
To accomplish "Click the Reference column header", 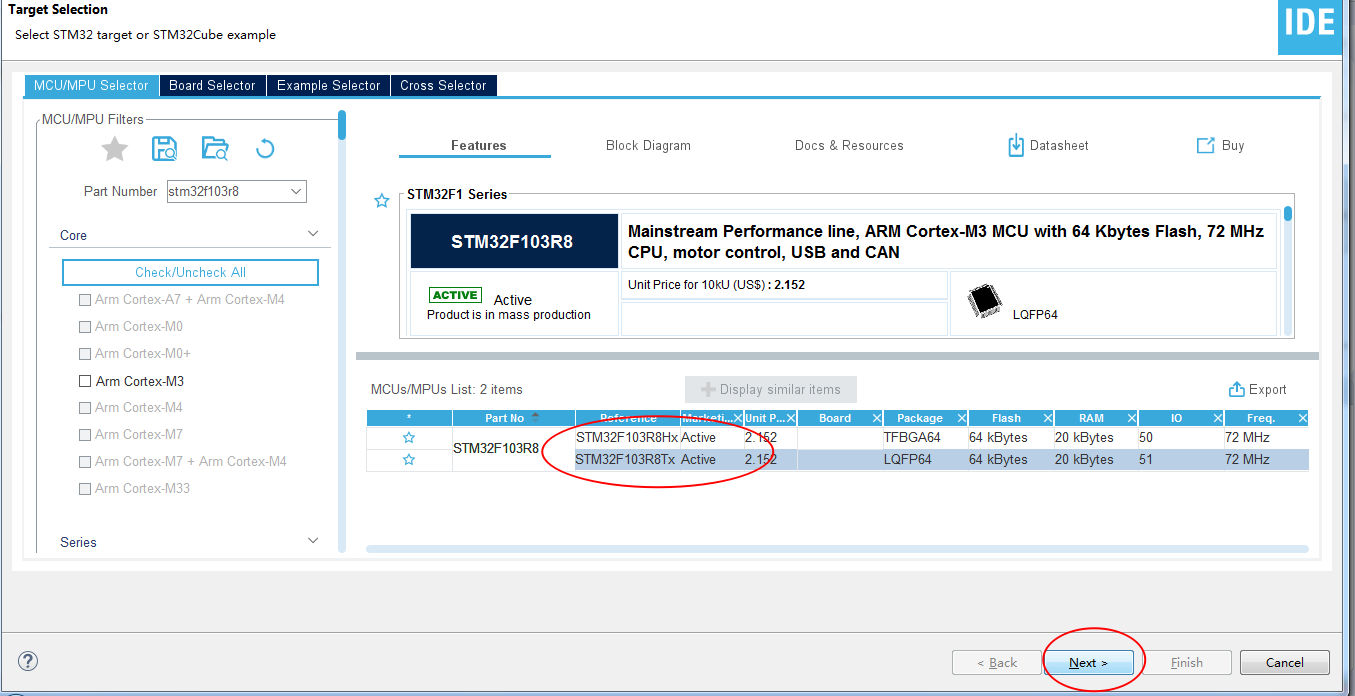I will (x=628, y=418).
